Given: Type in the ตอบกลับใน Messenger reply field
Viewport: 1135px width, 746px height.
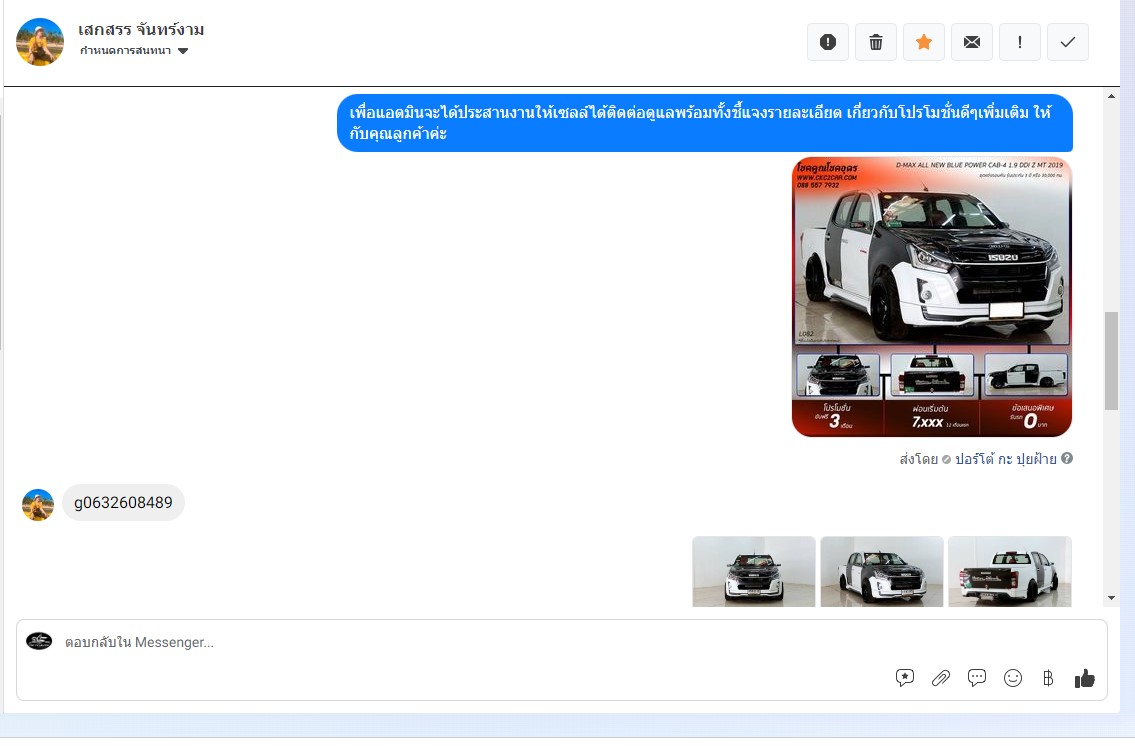Looking at the screenshot, I should tap(450, 642).
